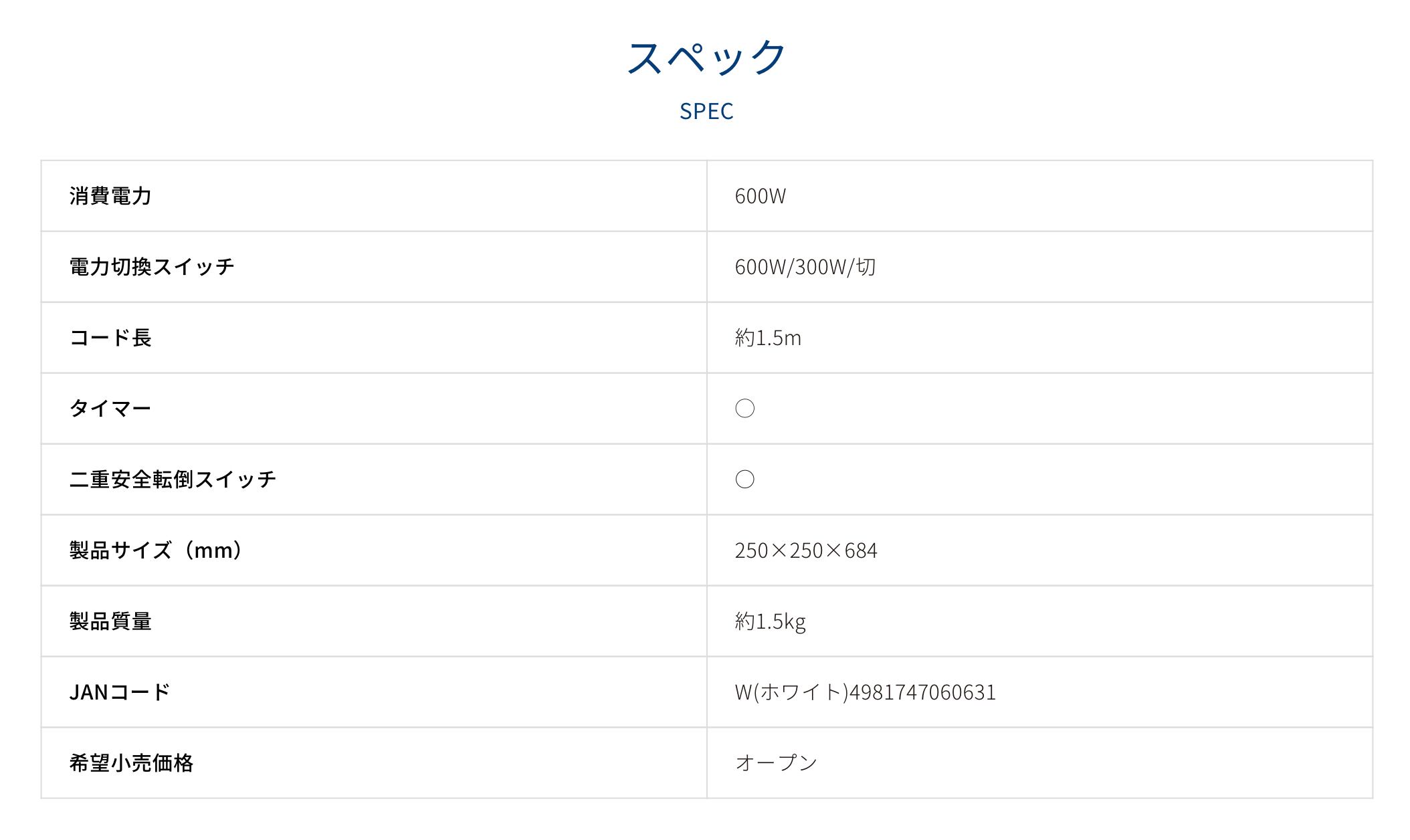This screenshot has height=840, width=1410.
Task: Select the 消費電力 label cell
Action: pos(110,196)
